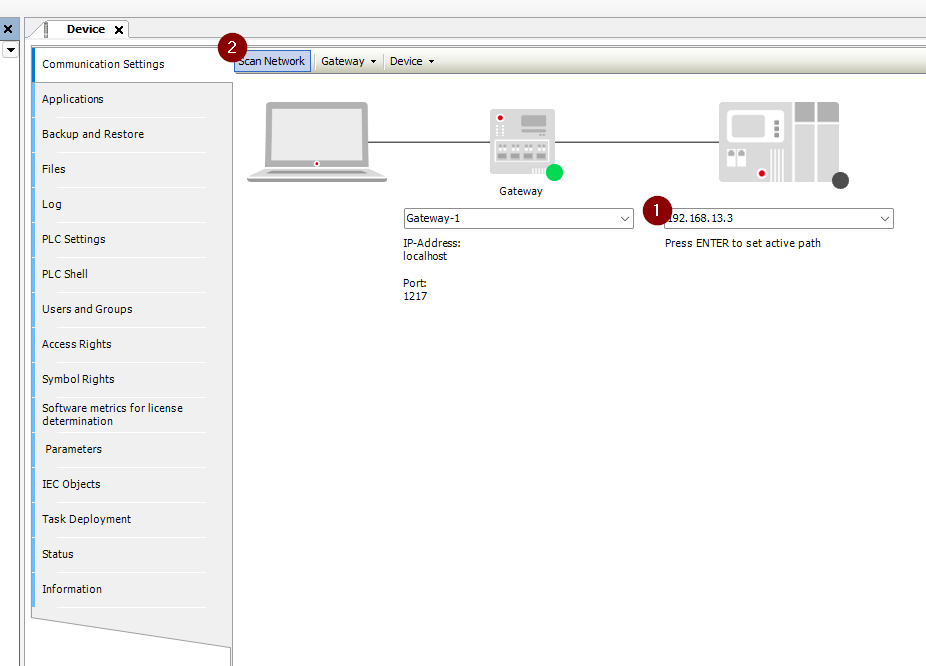
Task: Open the left panel dropdown arrow
Action: coord(11,50)
